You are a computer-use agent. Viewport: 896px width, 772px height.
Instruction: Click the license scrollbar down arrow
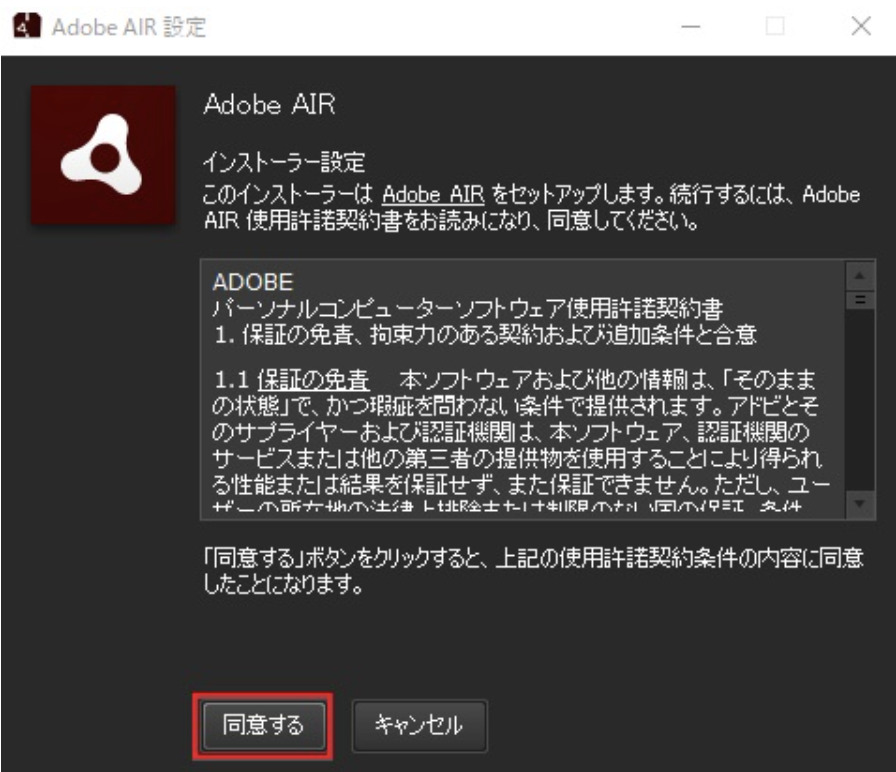coord(860,503)
